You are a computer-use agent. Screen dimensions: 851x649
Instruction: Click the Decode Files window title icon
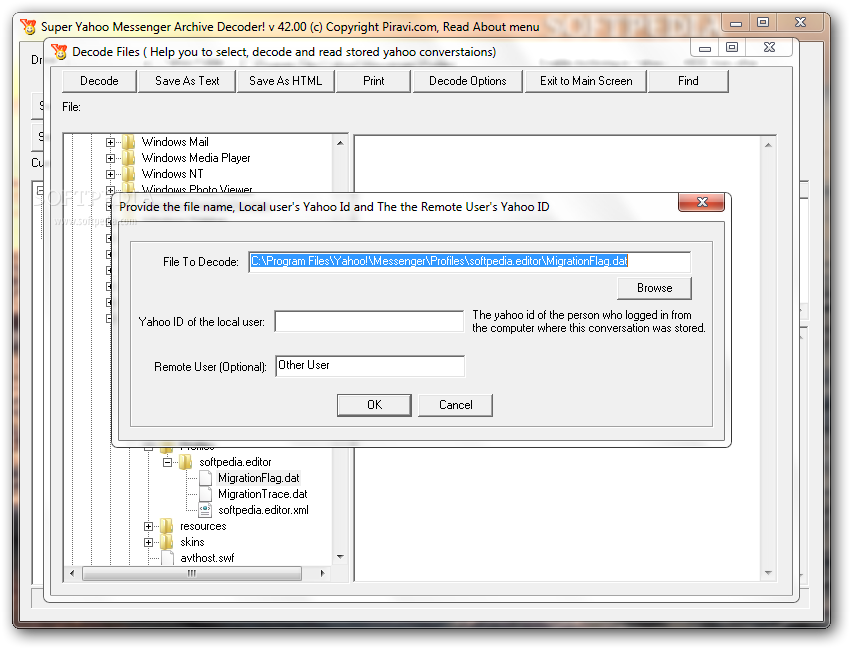(59, 52)
